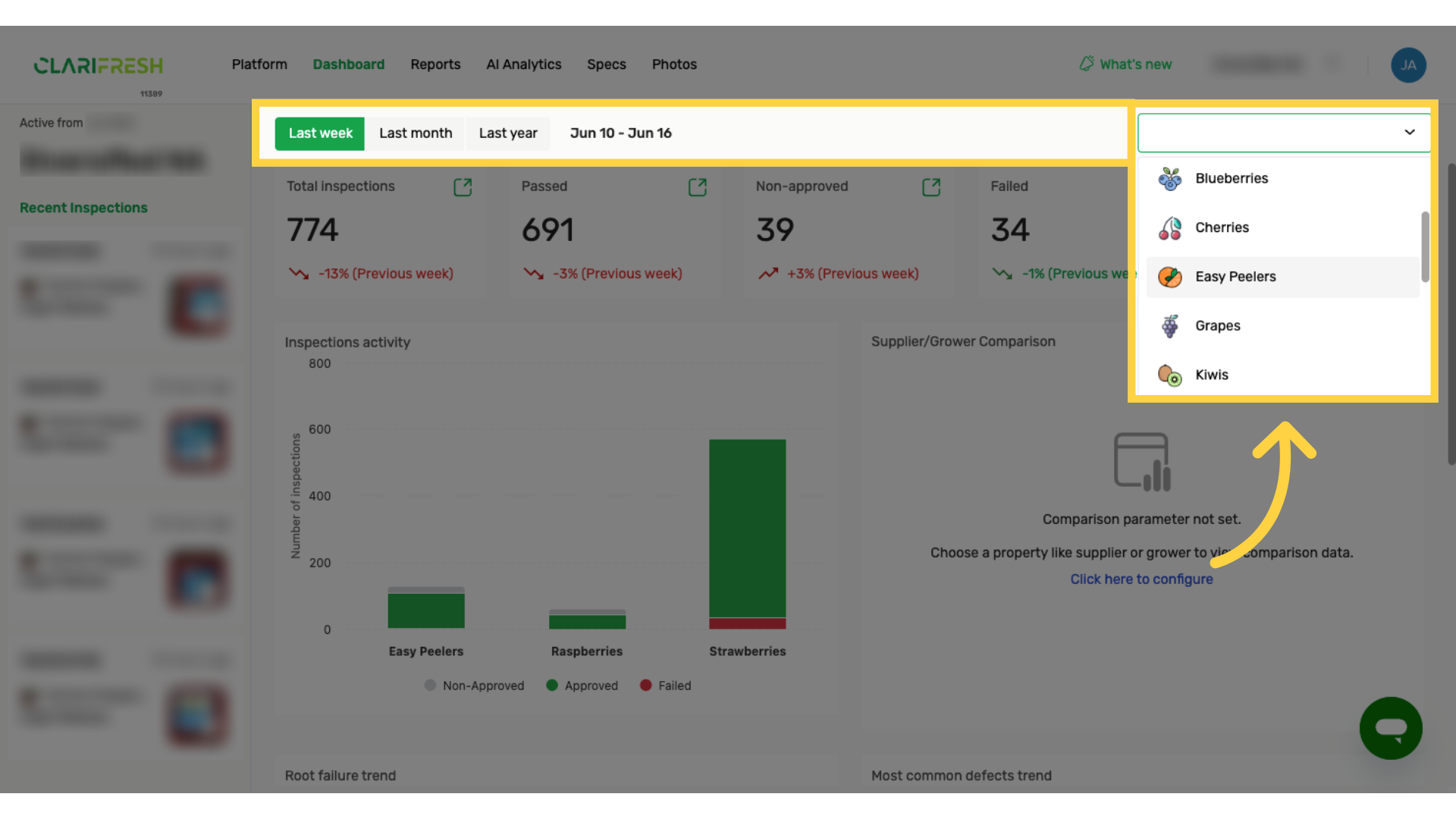Open the Reports section

coord(435,64)
